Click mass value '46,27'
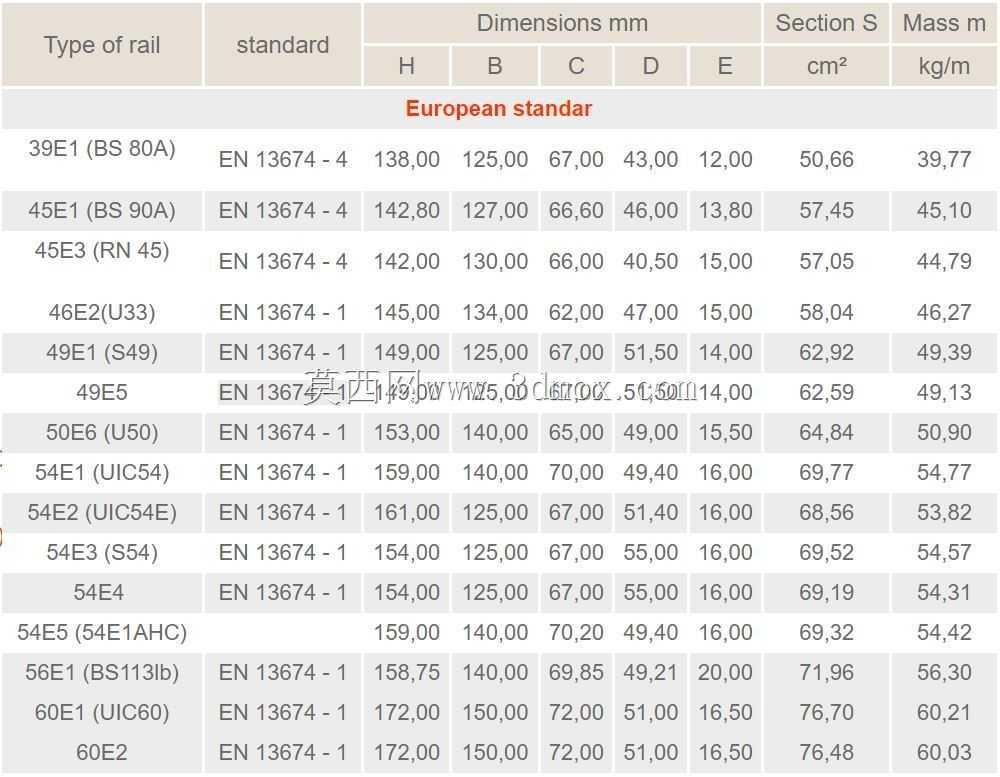Viewport: 1000px width, 777px height. [944, 312]
